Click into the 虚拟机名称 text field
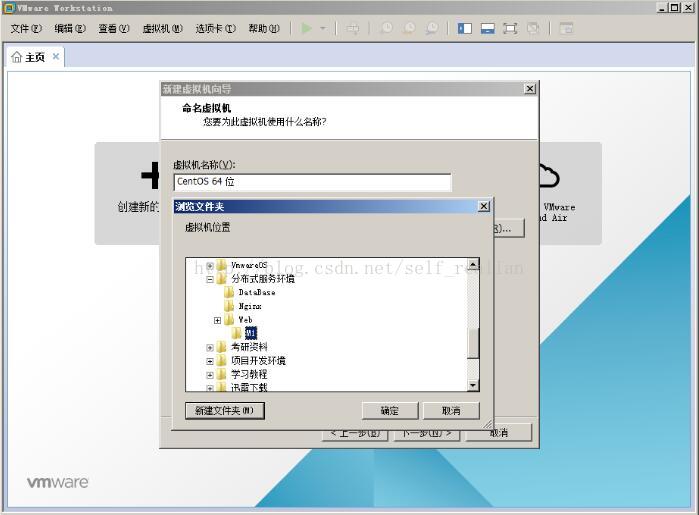This screenshot has height=515, width=699. pyautogui.click(x=312, y=182)
